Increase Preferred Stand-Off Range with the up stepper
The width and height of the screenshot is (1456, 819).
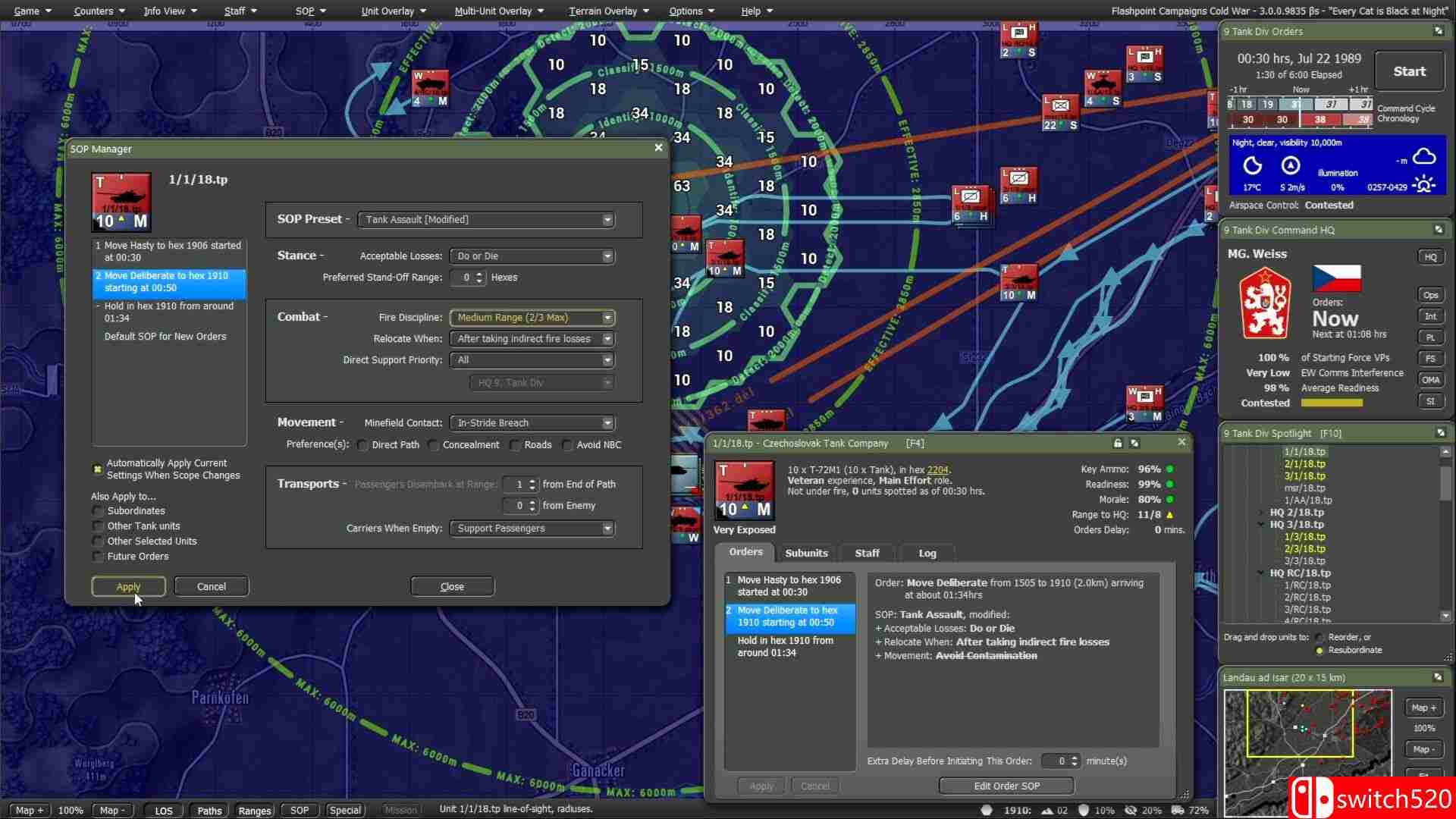point(479,274)
